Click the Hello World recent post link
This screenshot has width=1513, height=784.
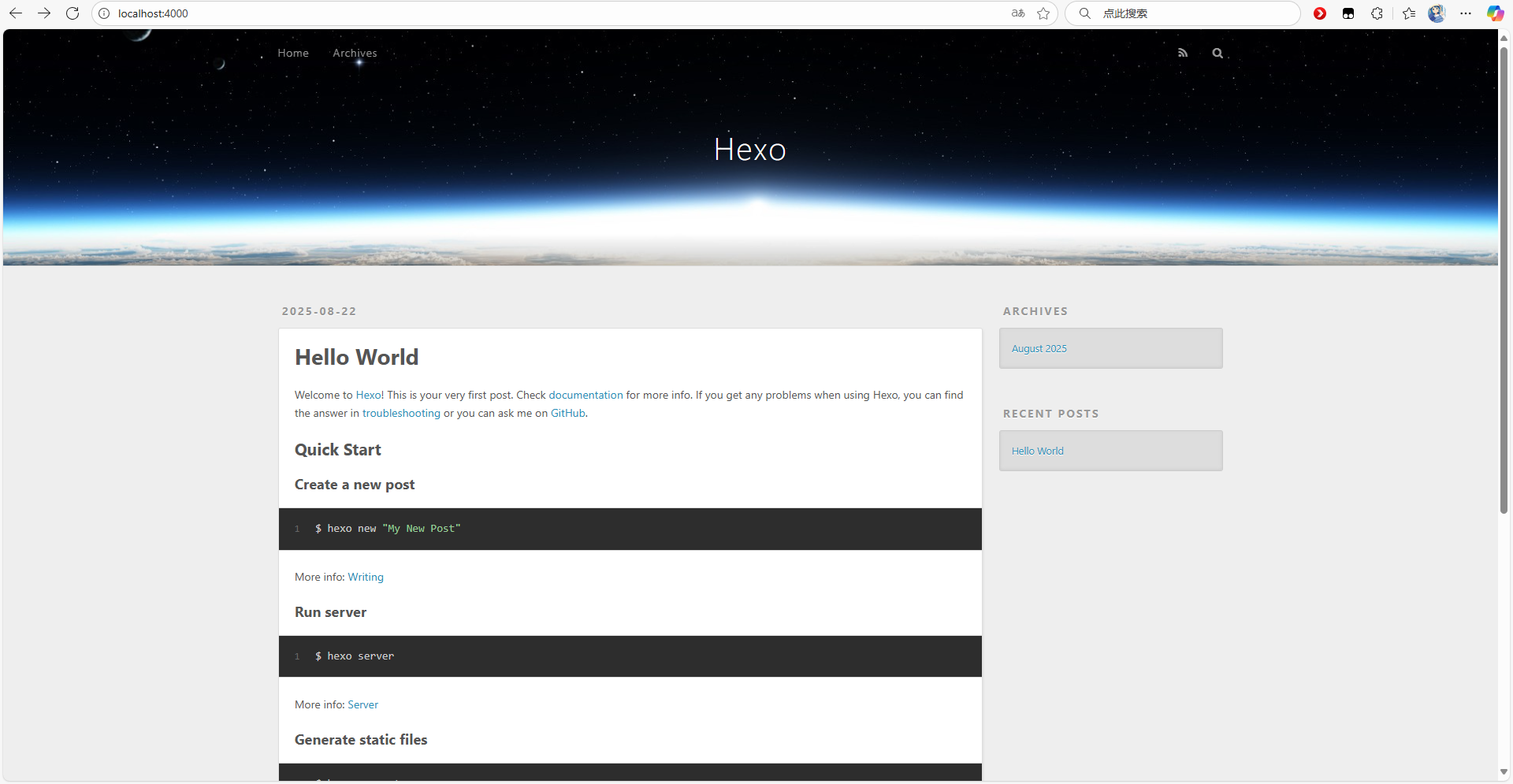(x=1037, y=451)
